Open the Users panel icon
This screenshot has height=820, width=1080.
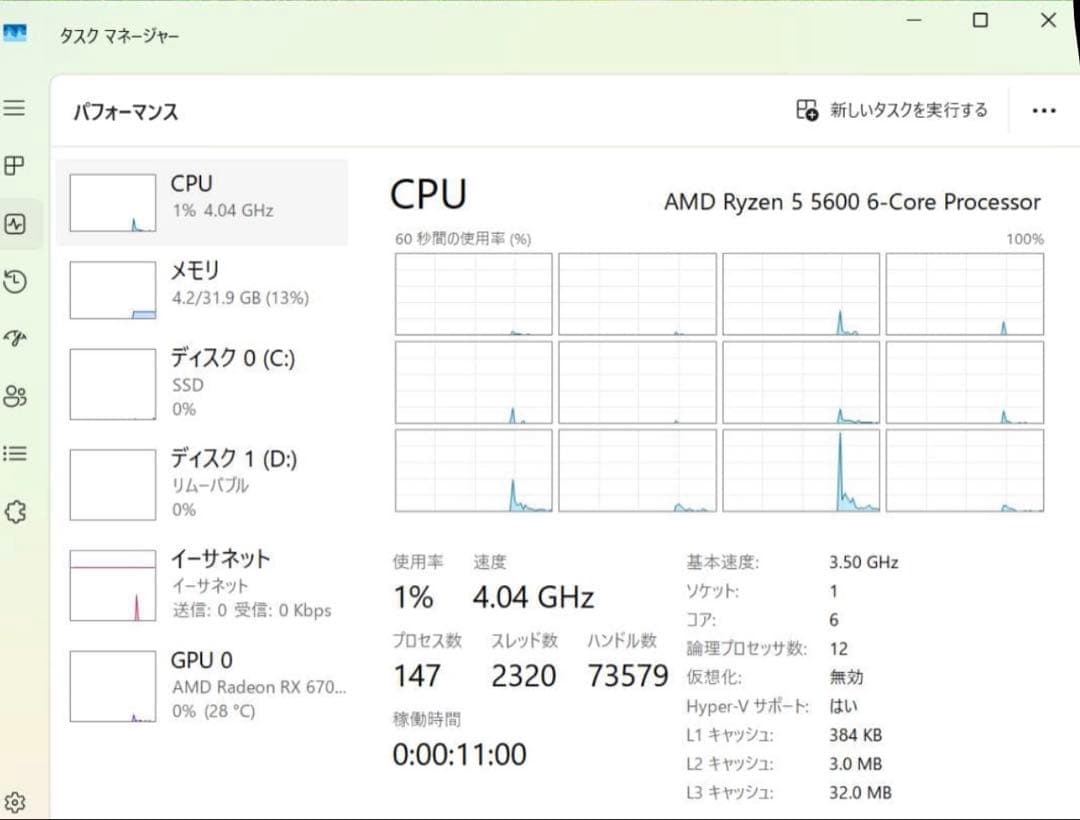[x=15, y=395]
